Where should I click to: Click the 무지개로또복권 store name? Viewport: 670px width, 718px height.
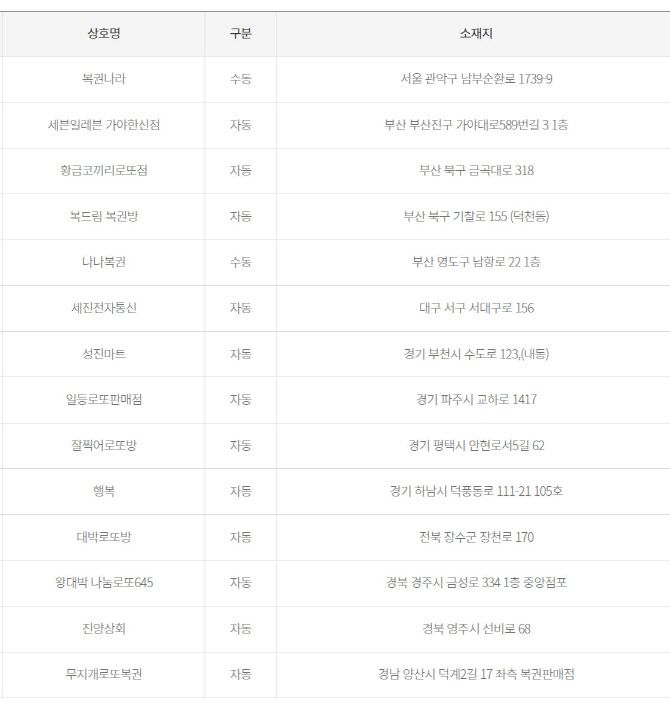click(x=103, y=674)
